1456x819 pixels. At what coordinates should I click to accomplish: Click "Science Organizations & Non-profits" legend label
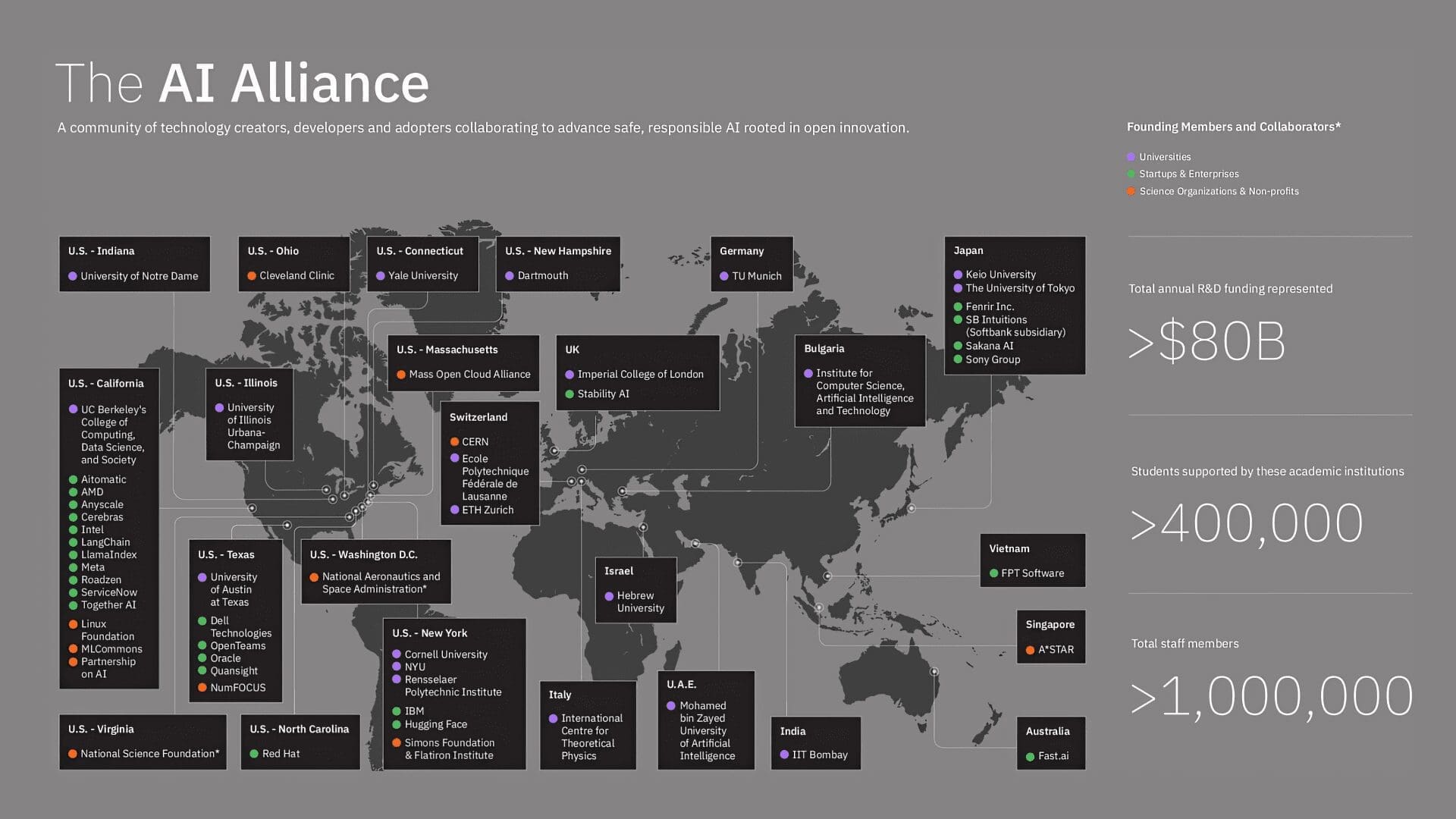[x=1219, y=192]
